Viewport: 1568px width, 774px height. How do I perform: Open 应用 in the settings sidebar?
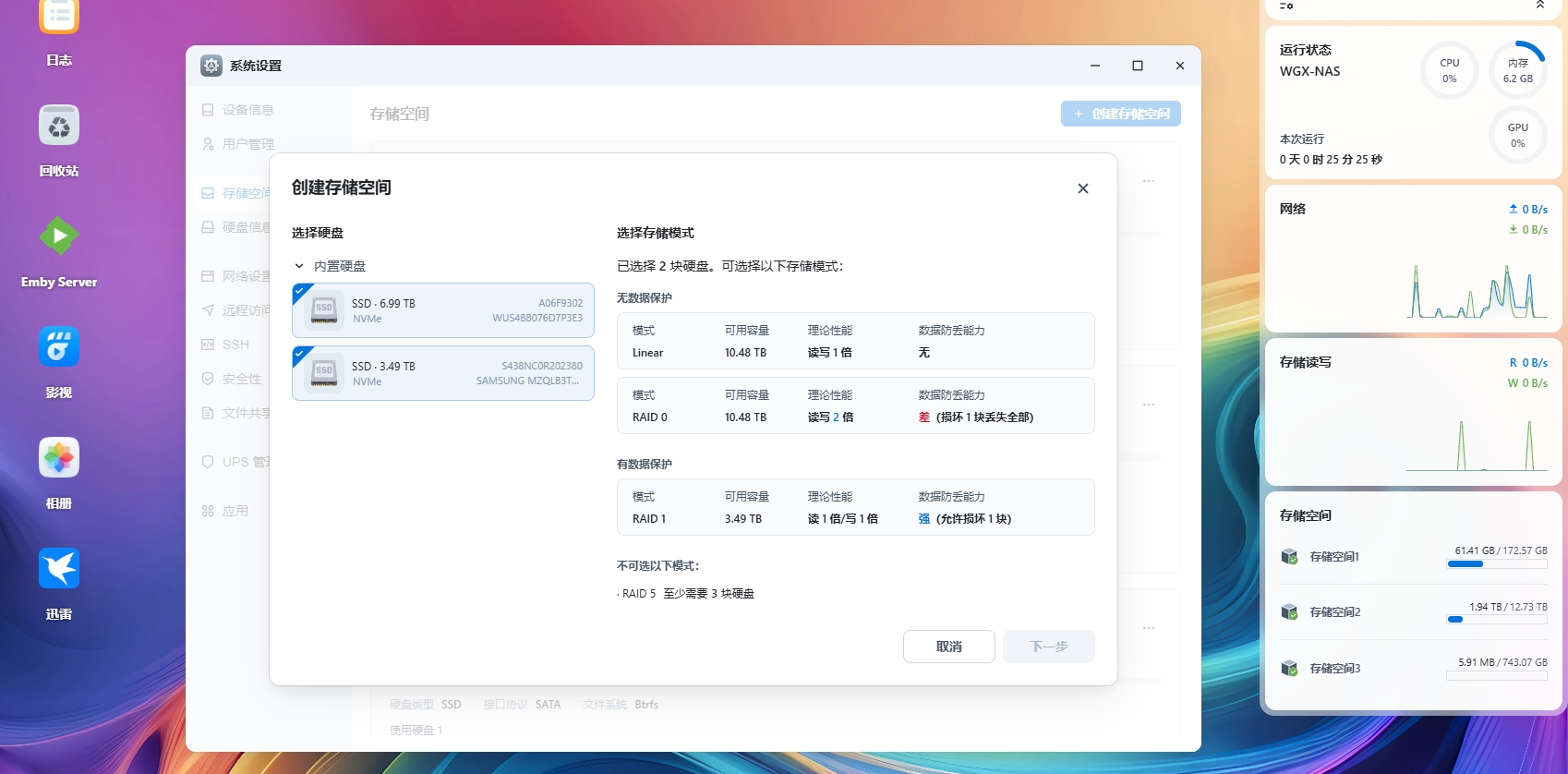(x=225, y=511)
